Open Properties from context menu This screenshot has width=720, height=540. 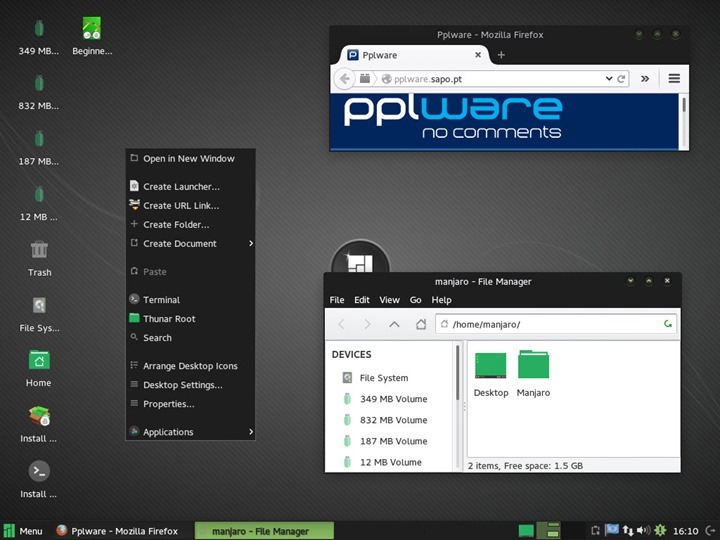(x=190, y=404)
